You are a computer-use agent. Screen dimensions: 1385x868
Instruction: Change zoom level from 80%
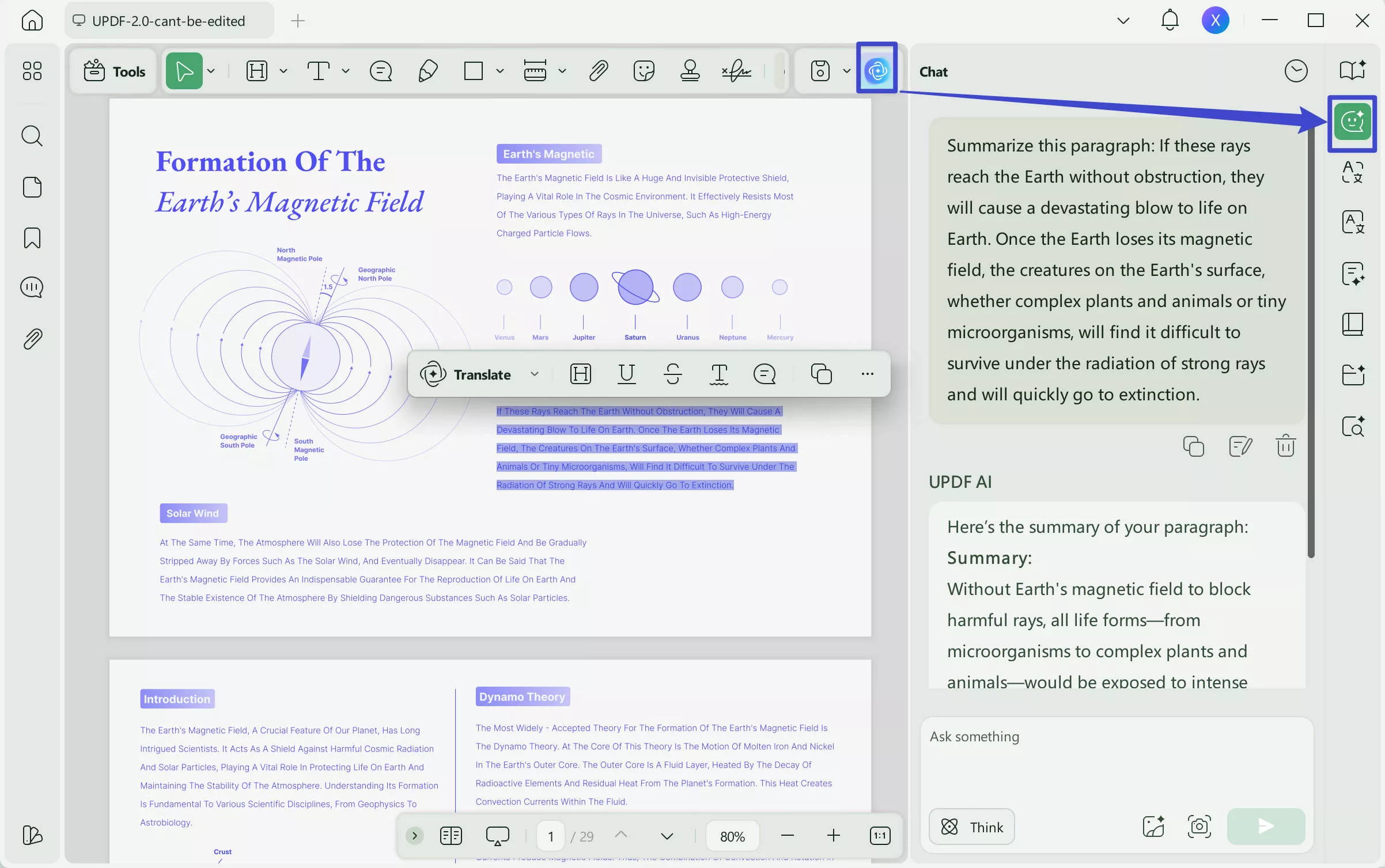pos(732,836)
